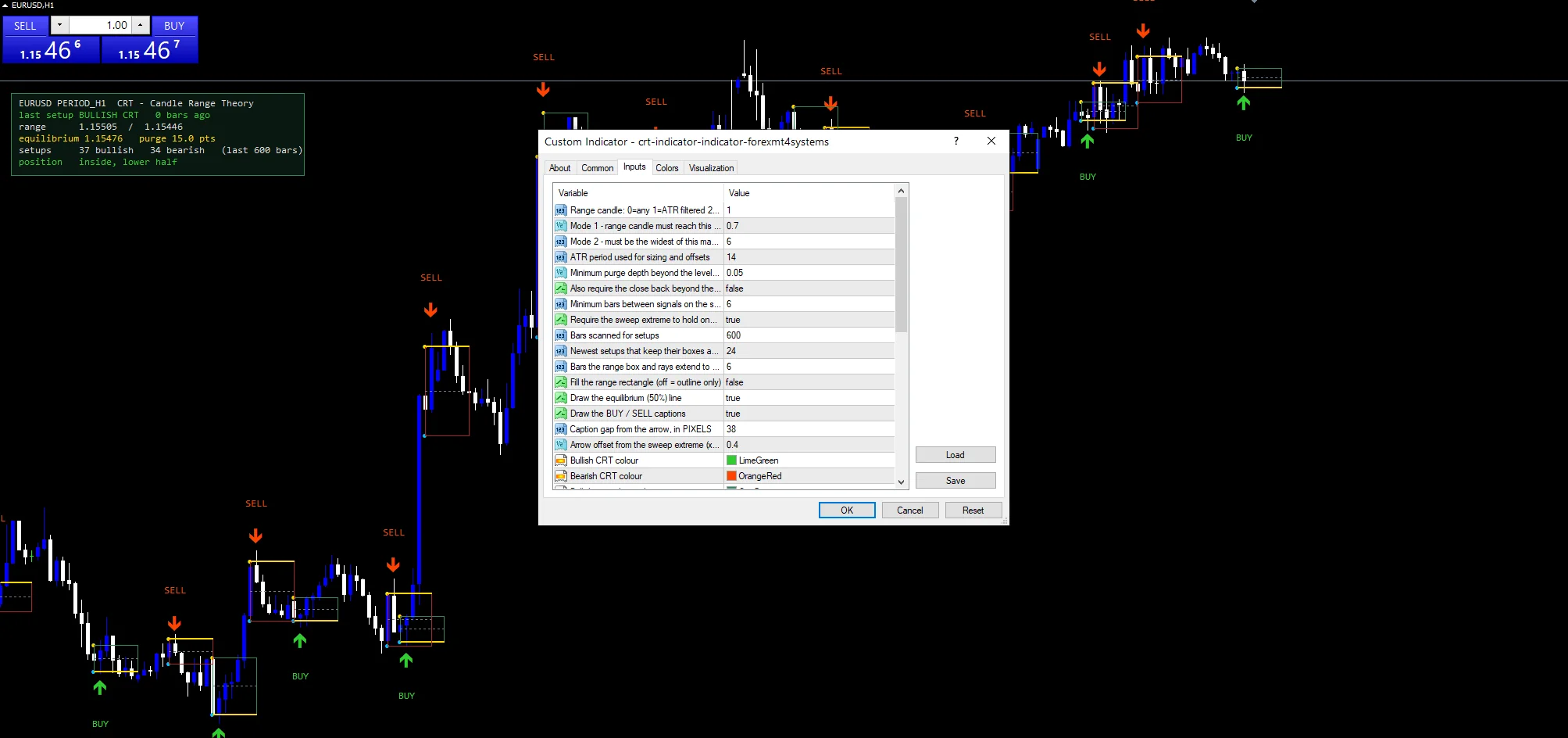Click icon of Minimum bars between signals row
This screenshot has width=1568, height=738.
click(x=560, y=304)
